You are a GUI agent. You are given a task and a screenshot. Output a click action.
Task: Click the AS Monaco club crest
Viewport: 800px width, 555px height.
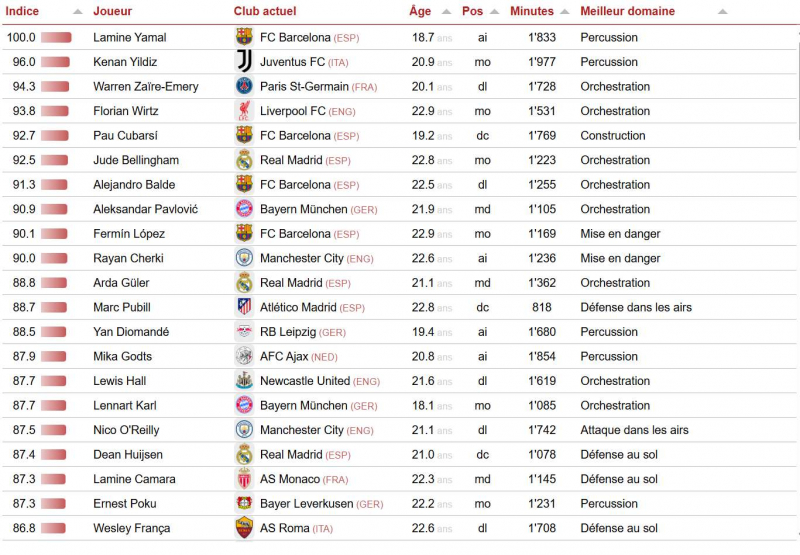[x=244, y=479]
